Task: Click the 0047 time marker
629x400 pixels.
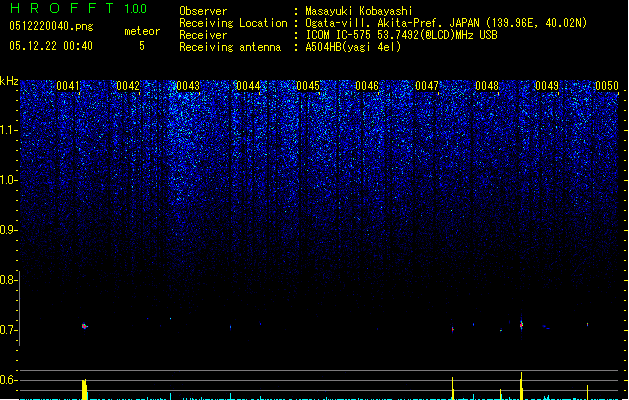Action: click(427, 86)
